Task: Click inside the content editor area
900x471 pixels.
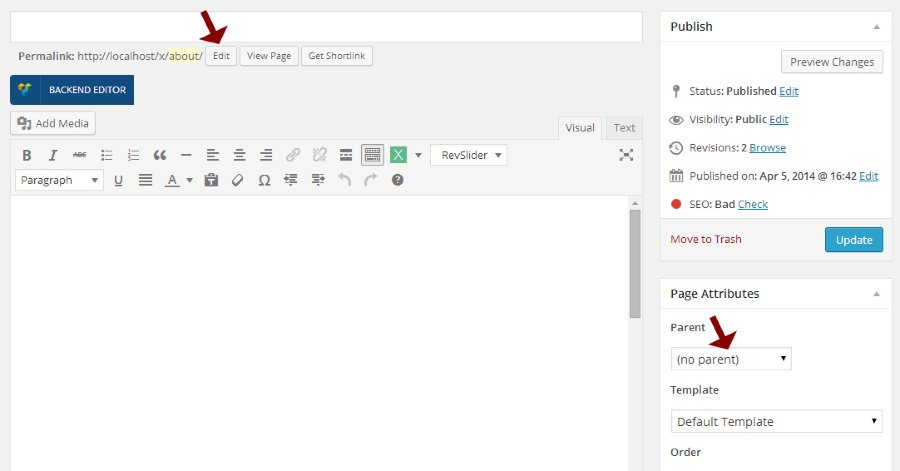Action: (x=319, y=333)
